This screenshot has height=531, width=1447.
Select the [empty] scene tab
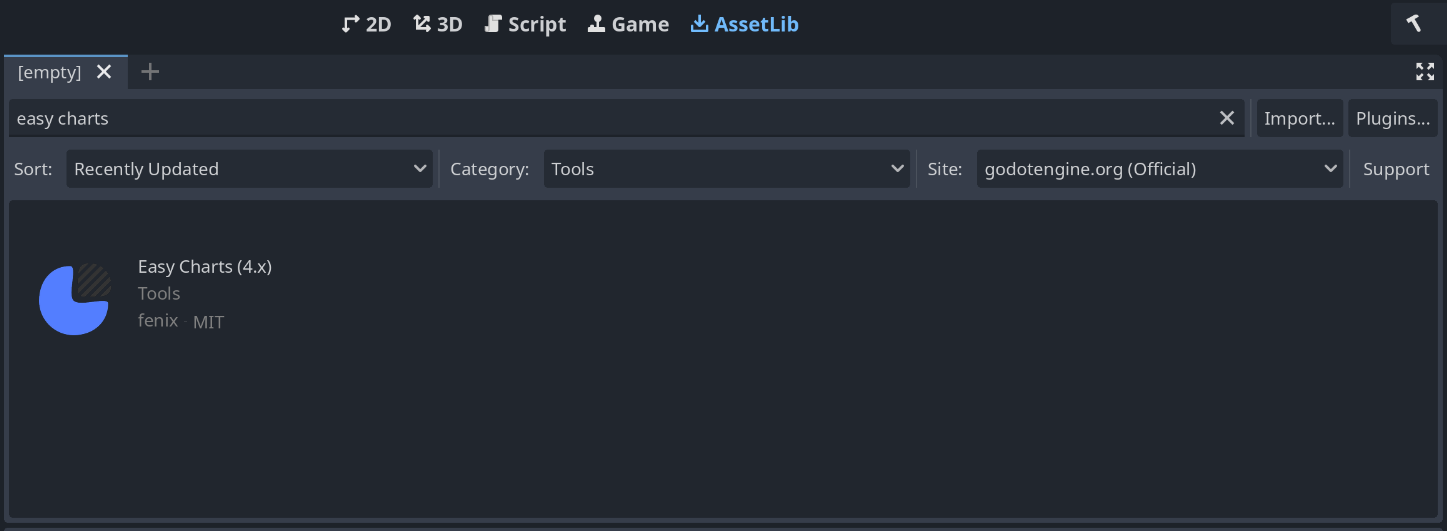coord(50,72)
